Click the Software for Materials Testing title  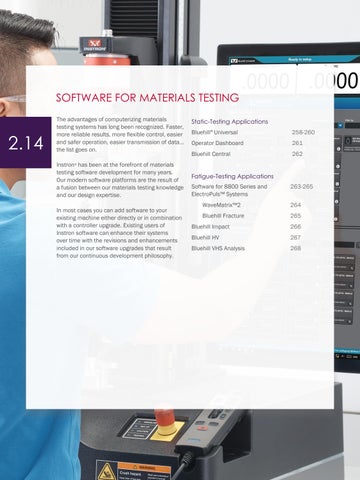coord(147,98)
